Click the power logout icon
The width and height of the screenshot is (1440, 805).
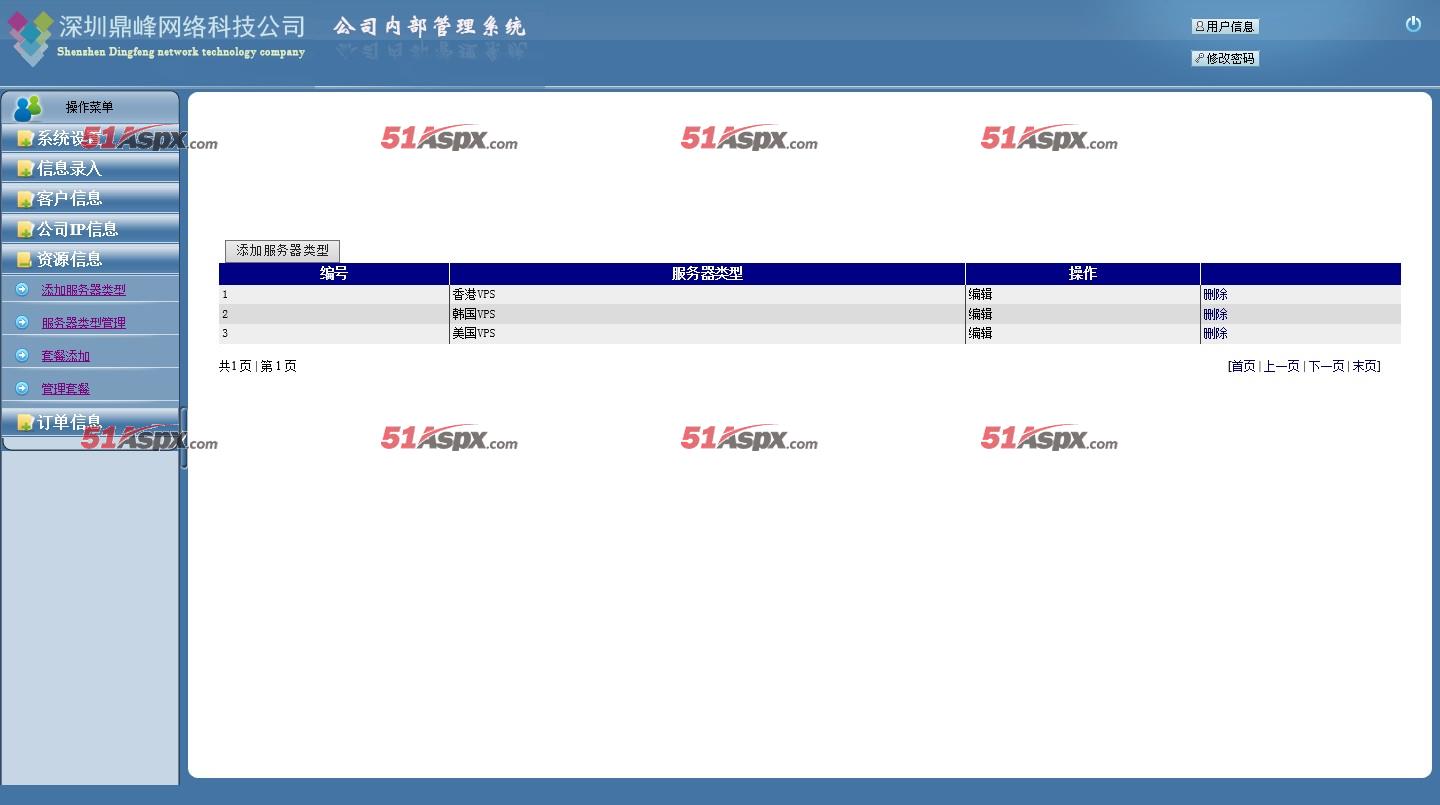point(1413,24)
